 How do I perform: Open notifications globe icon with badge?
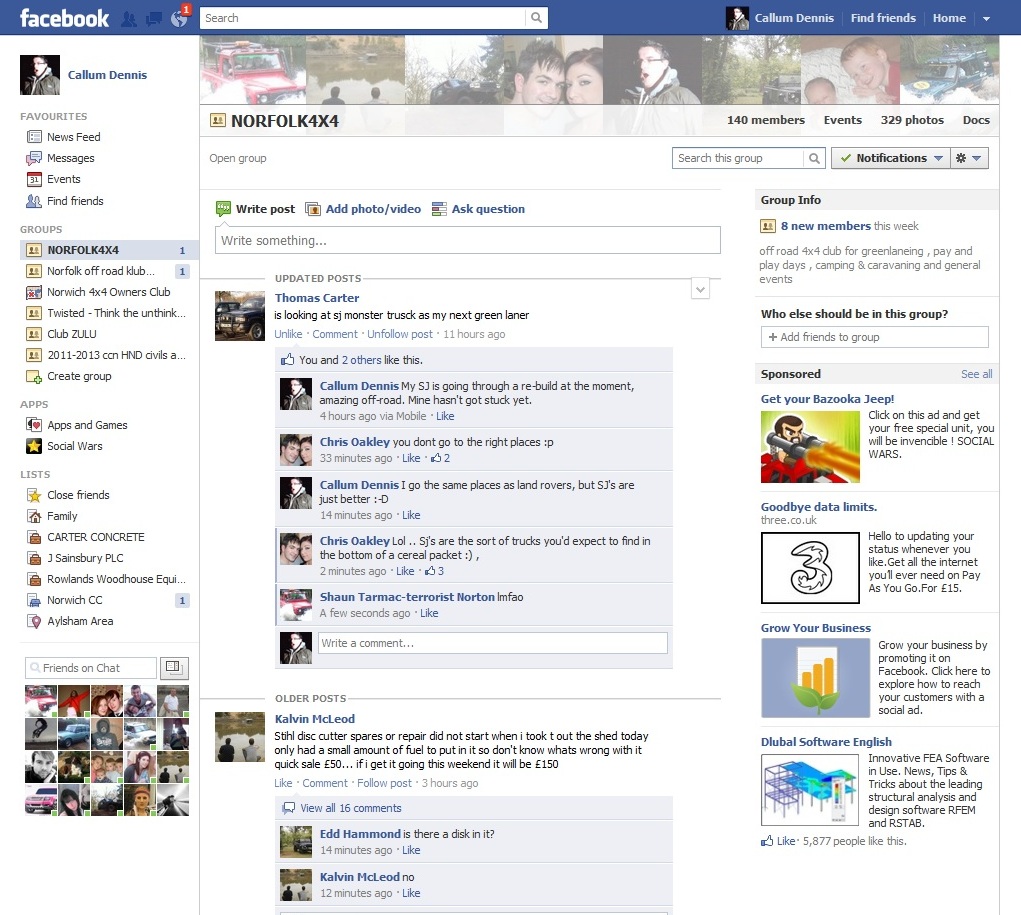coord(179,18)
